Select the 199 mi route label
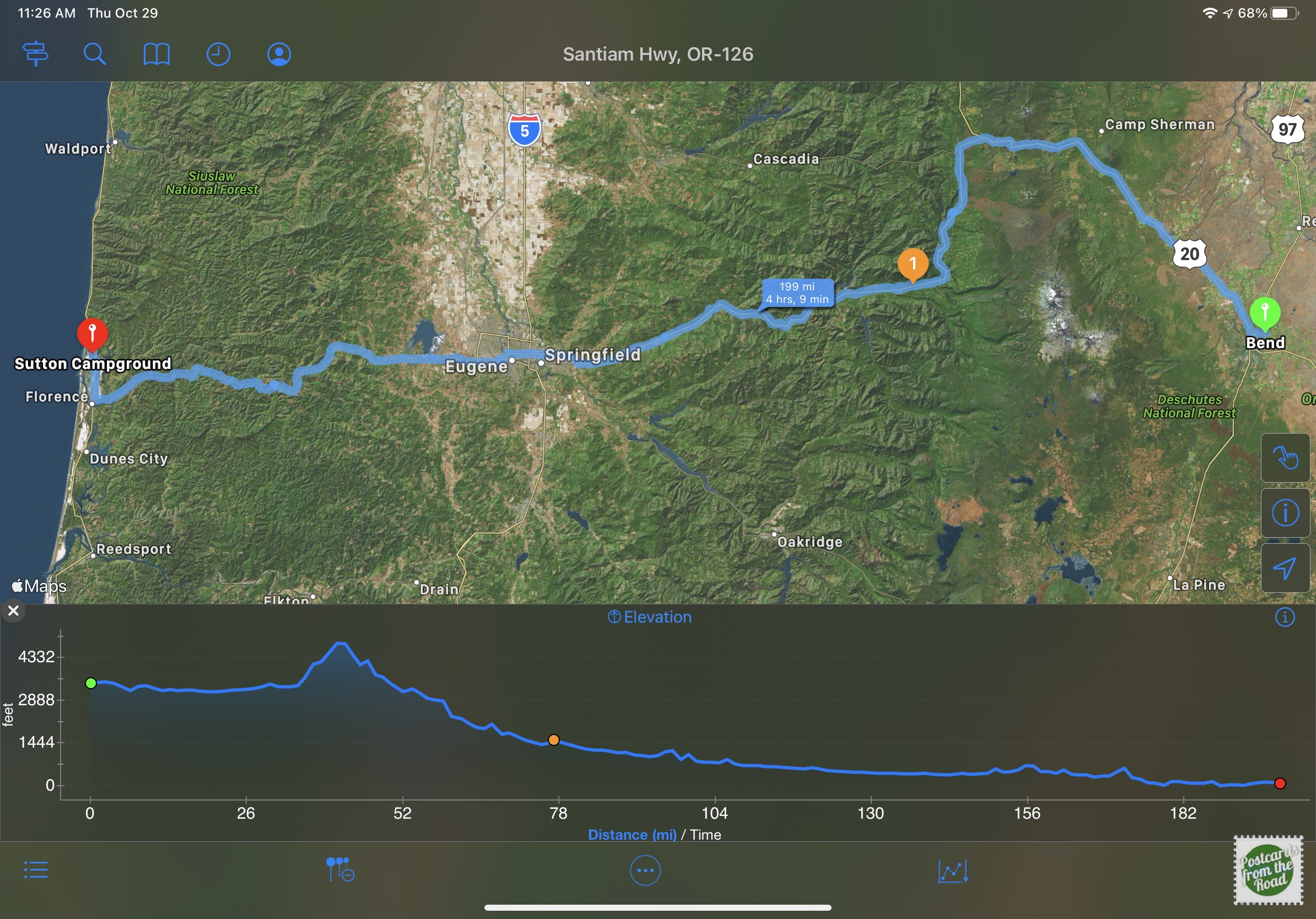Viewport: 1316px width, 919px height. pos(797,293)
